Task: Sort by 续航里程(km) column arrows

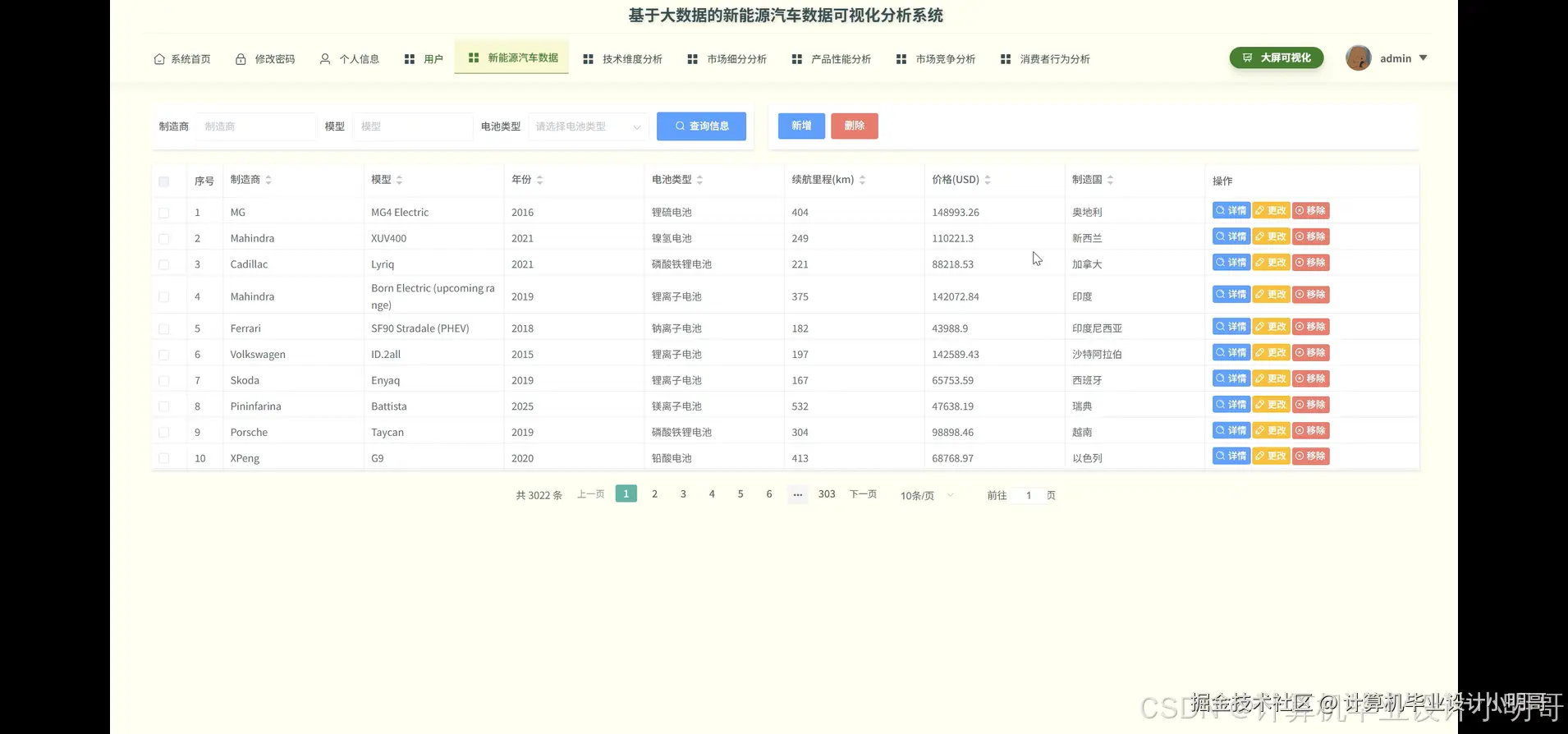Action: pyautogui.click(x=862, y=180)
